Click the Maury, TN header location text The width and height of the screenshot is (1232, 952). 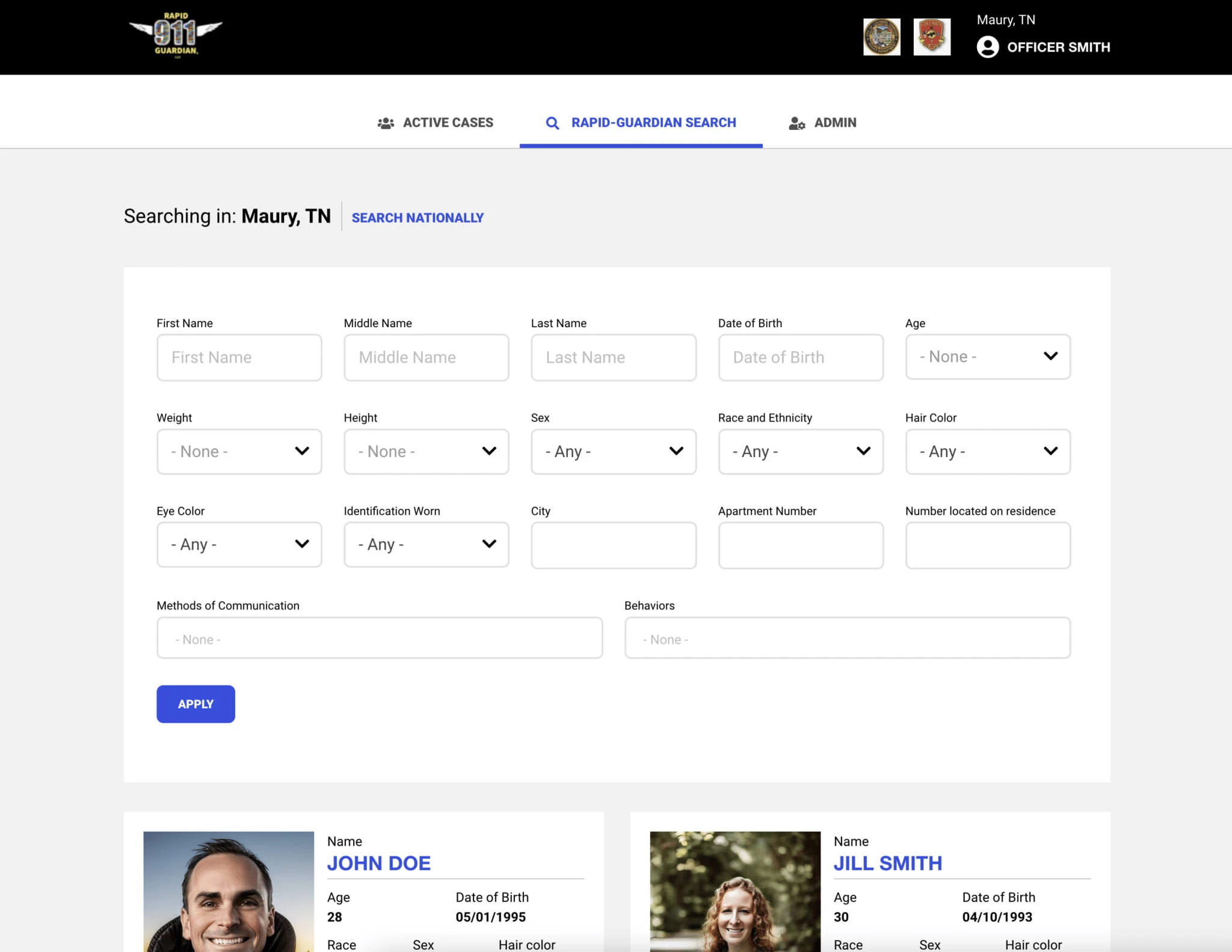1006,20
